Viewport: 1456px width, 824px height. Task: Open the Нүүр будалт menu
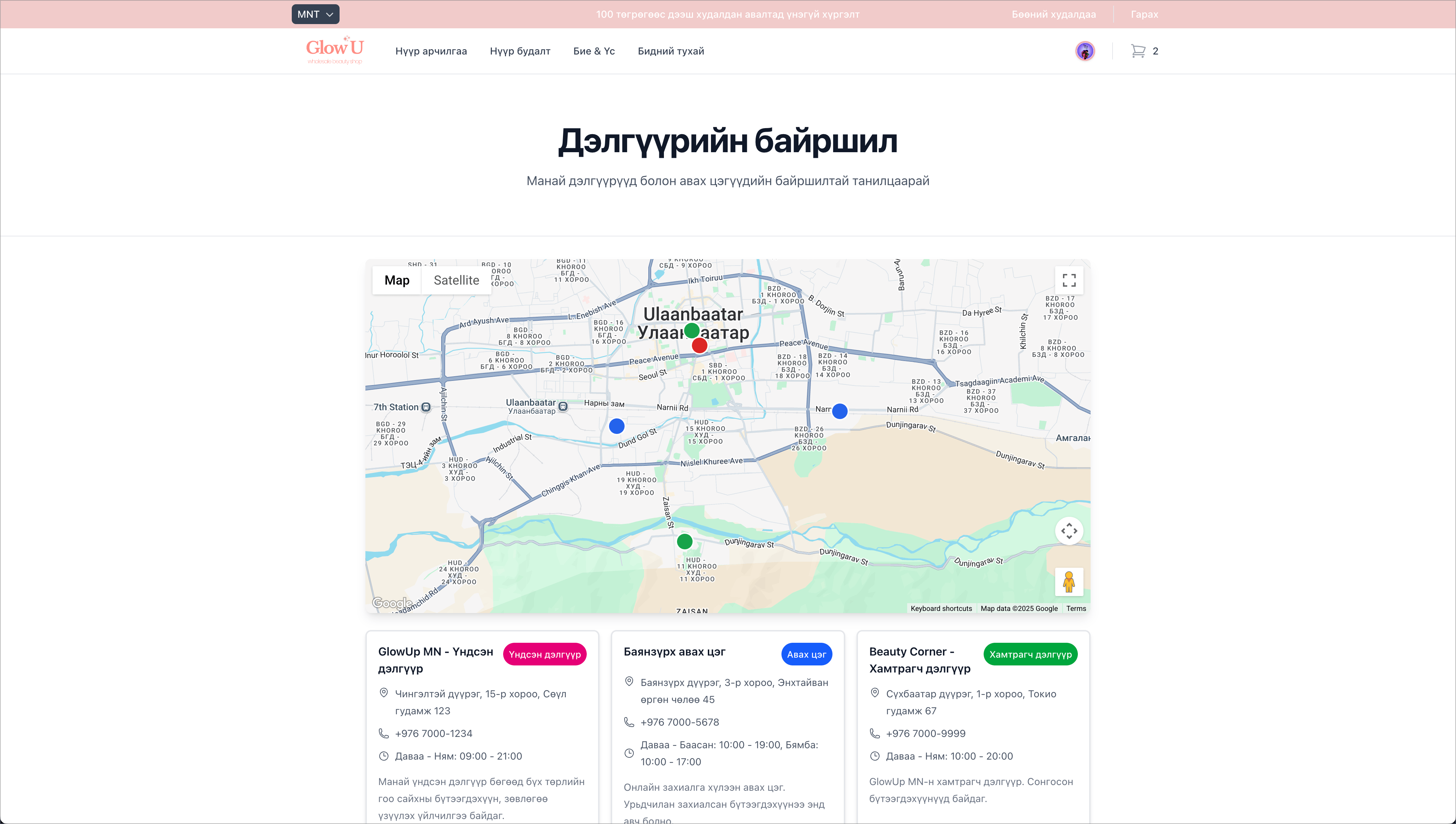pyautogui.click(x=520, y=51)
